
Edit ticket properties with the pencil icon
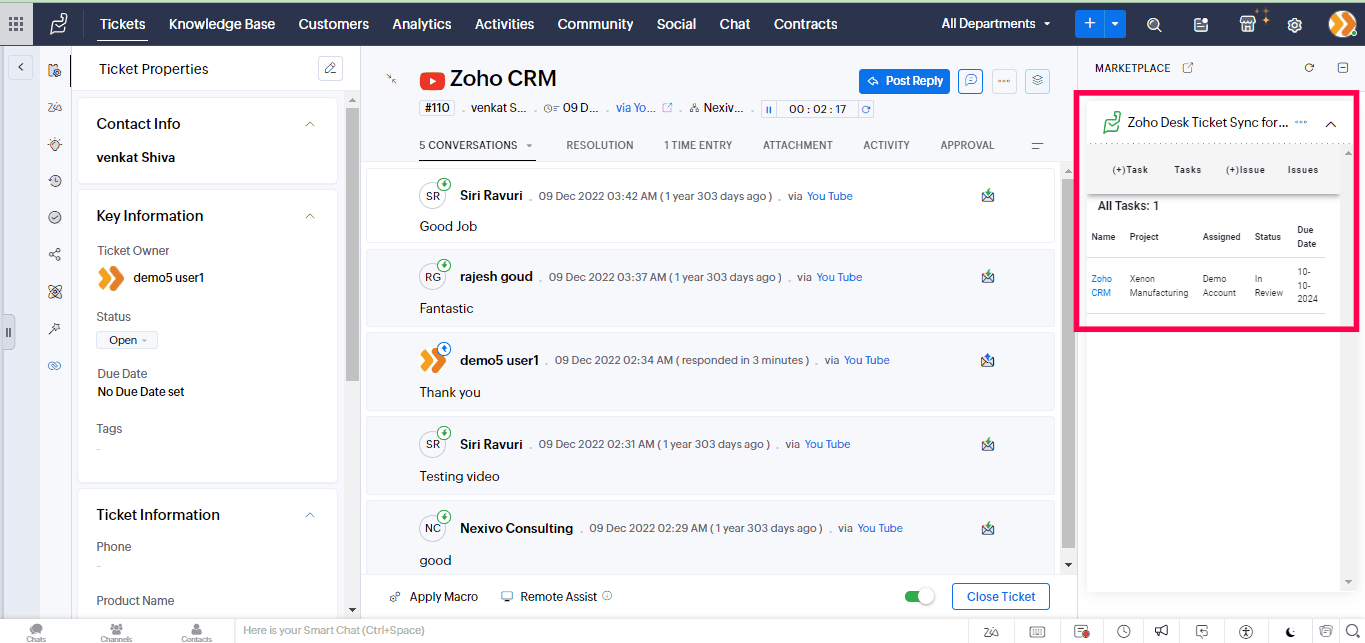330,68
